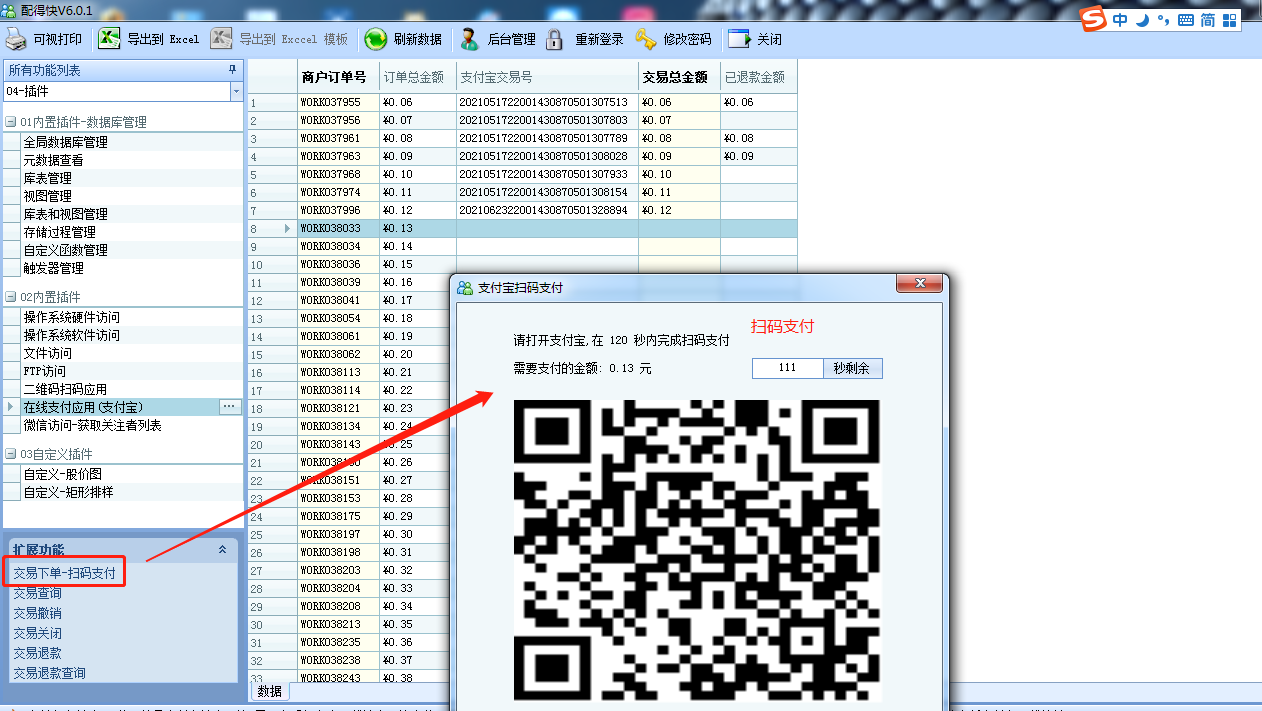
Task: Open the IME soft keyboard icon
Action: pyautogui.click(x=1186, y=19)
